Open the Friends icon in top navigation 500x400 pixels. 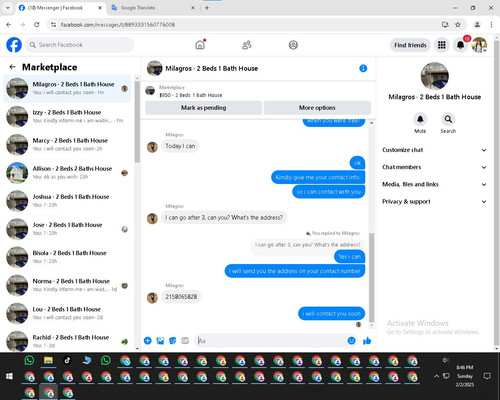(247, 45)
